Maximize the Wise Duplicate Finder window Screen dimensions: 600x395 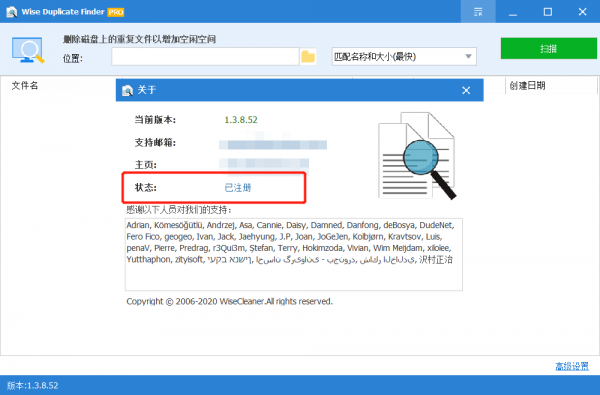(x=548, y=11)
